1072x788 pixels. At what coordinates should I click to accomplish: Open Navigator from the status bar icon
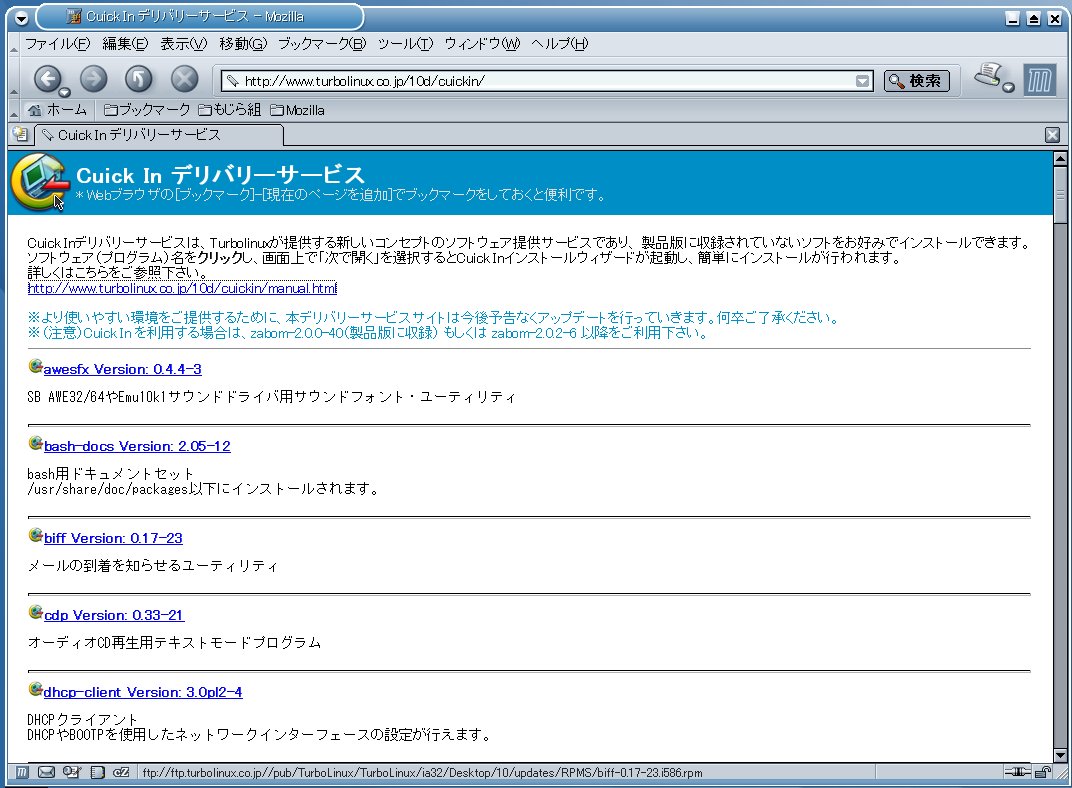pos(22,772)
